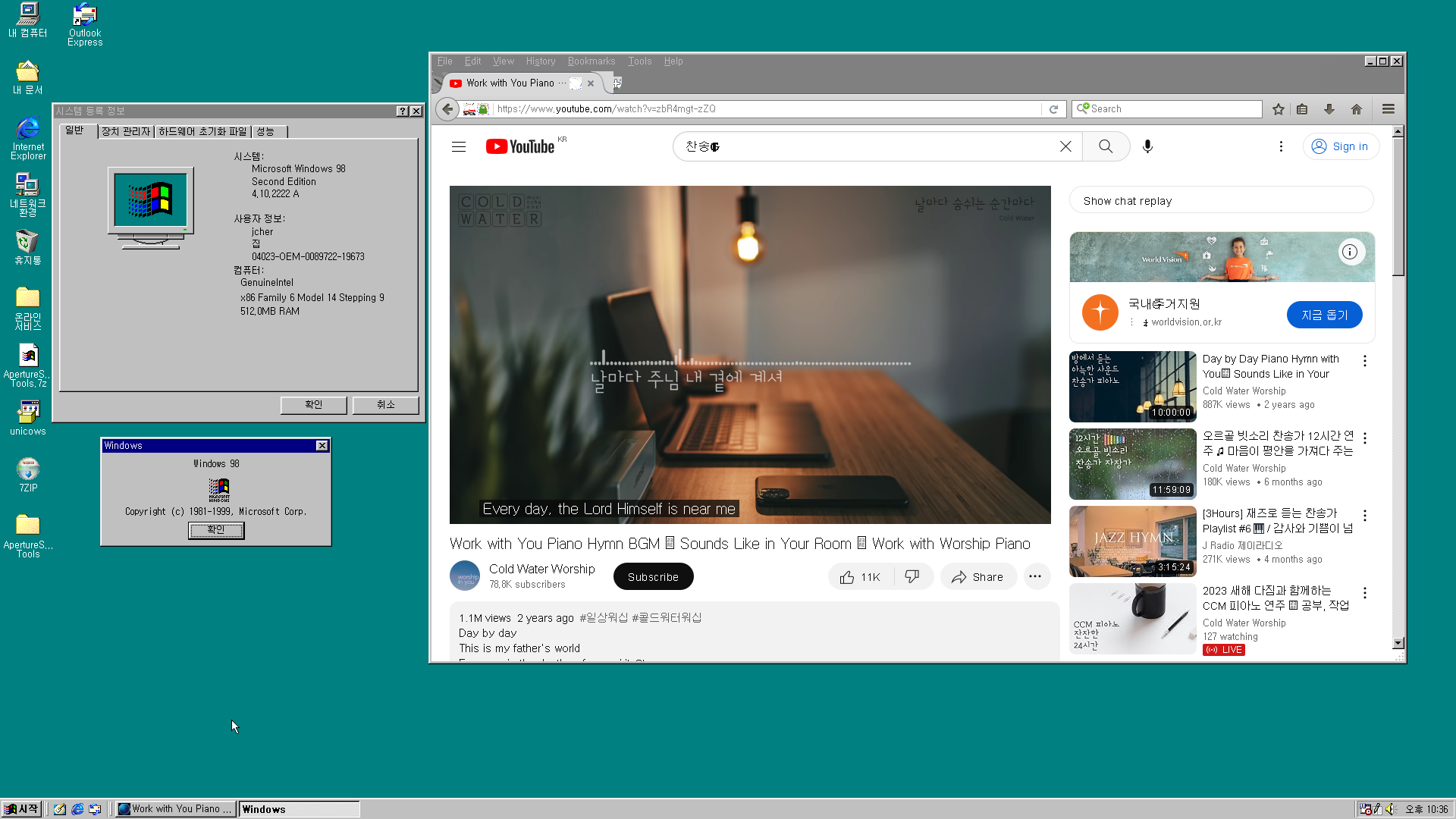Go back in browser

(447, 109)
